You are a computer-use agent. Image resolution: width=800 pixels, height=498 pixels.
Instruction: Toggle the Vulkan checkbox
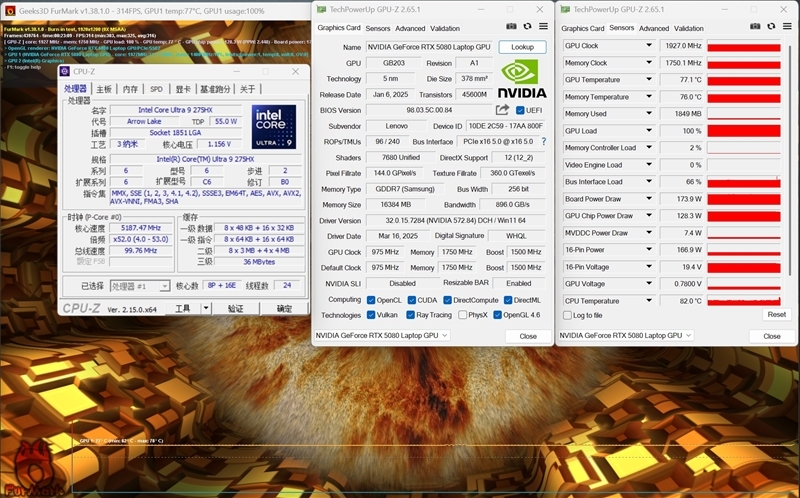pos(371,315)
